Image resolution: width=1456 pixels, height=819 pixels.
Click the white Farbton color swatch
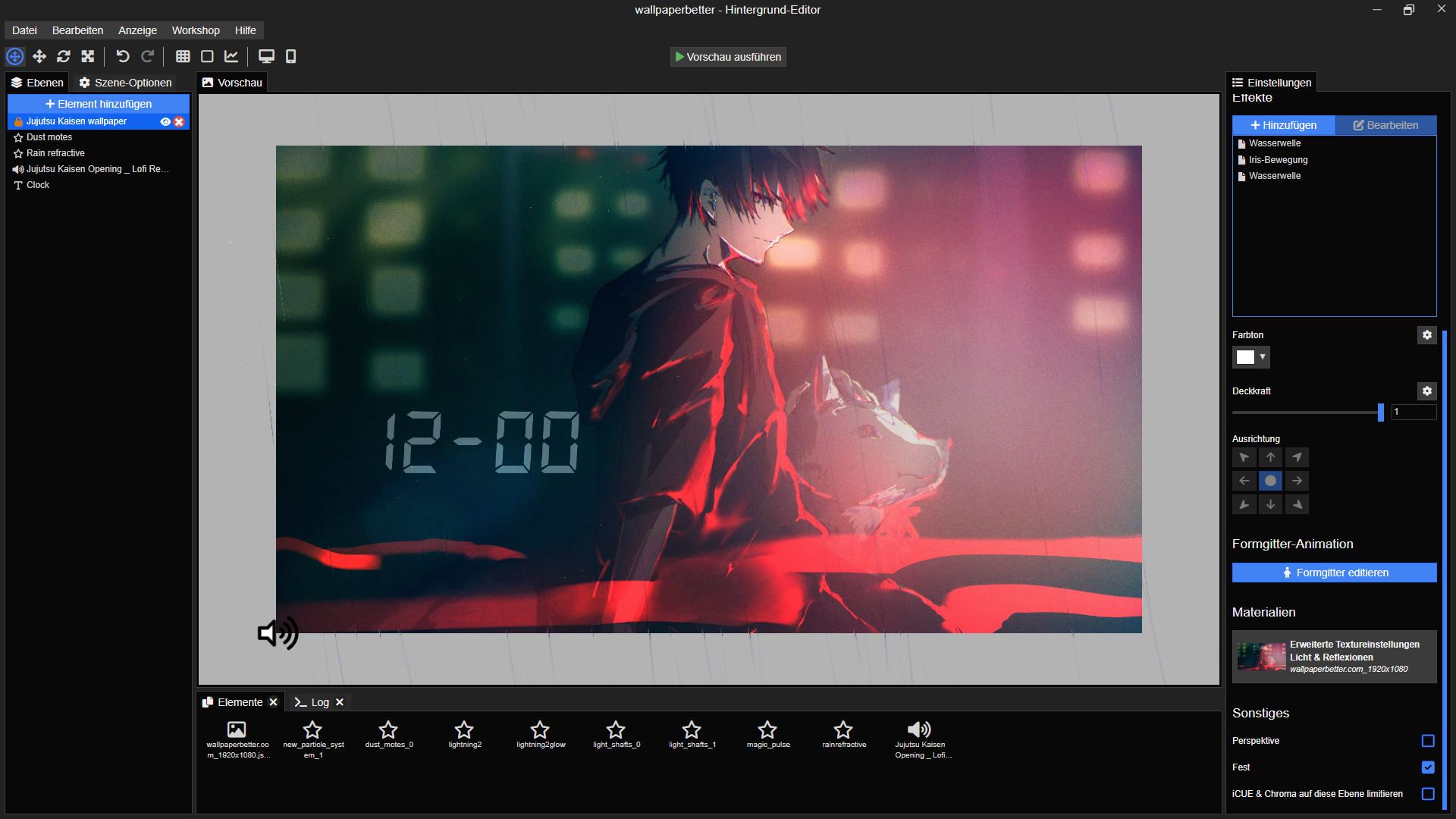[1245, 357]
